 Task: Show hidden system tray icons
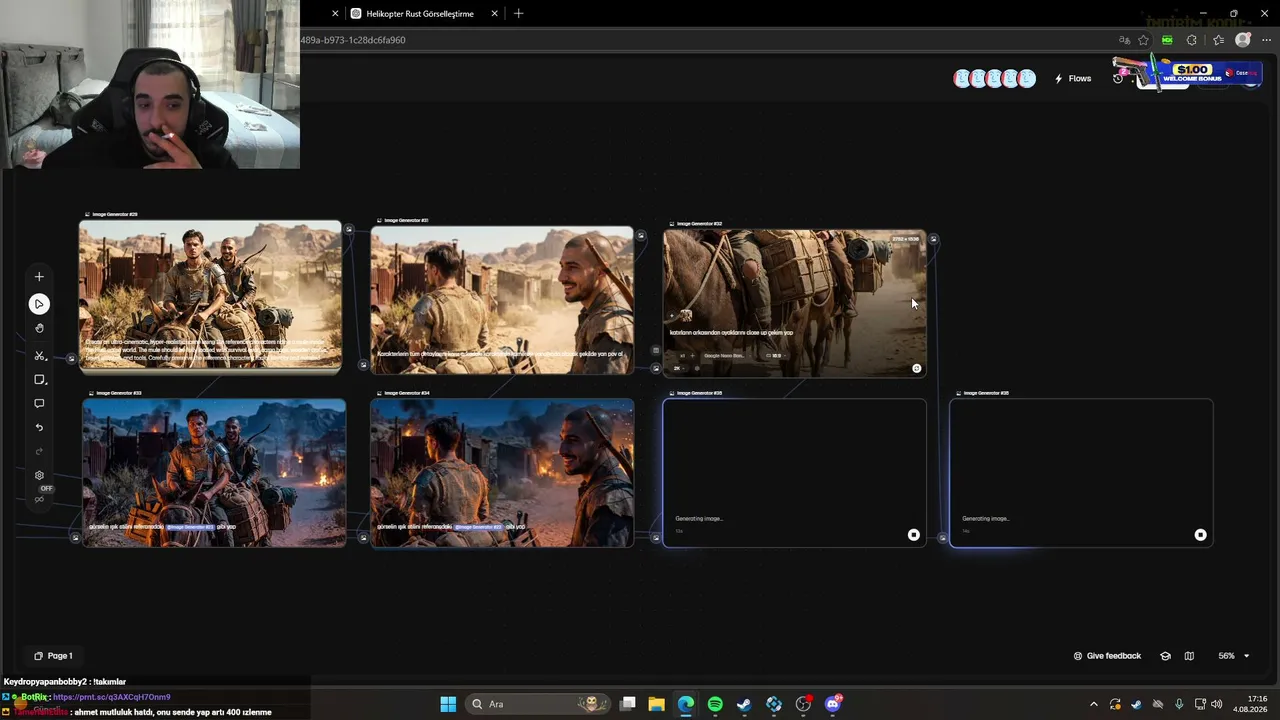click(1093, 704)
